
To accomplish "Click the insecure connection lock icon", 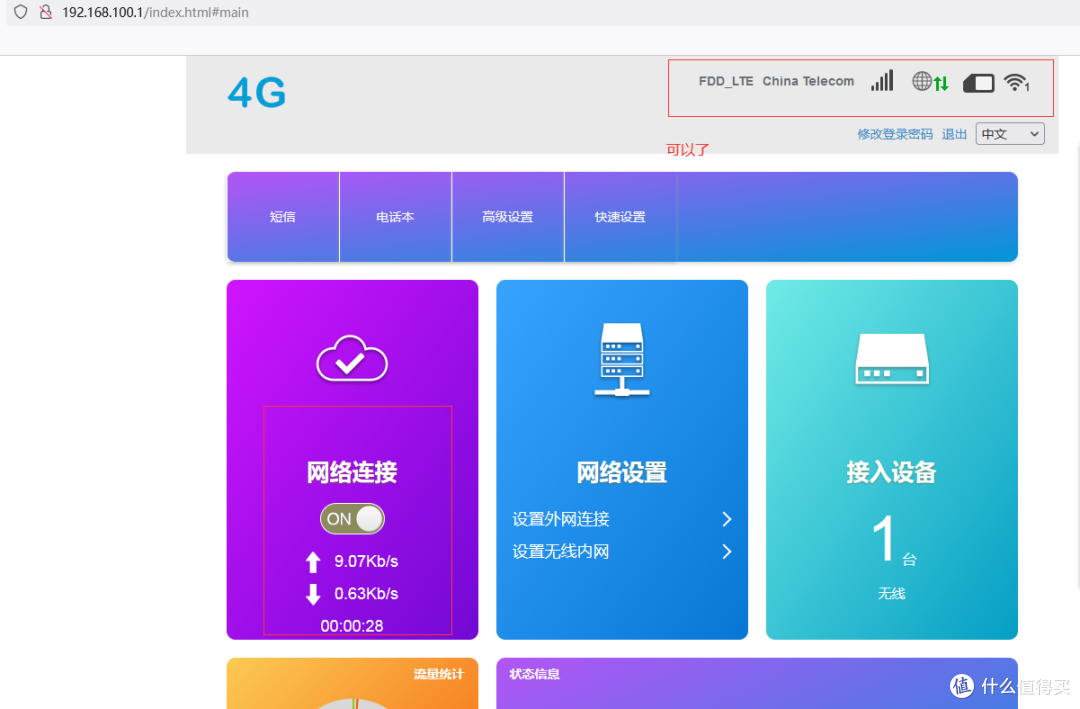I will [45, 12].
